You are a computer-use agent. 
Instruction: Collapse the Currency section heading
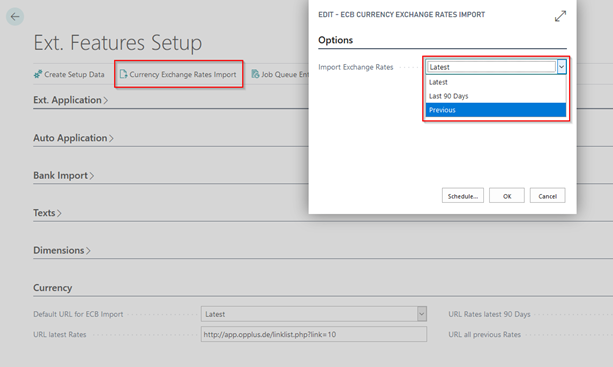tap(52, 288)
